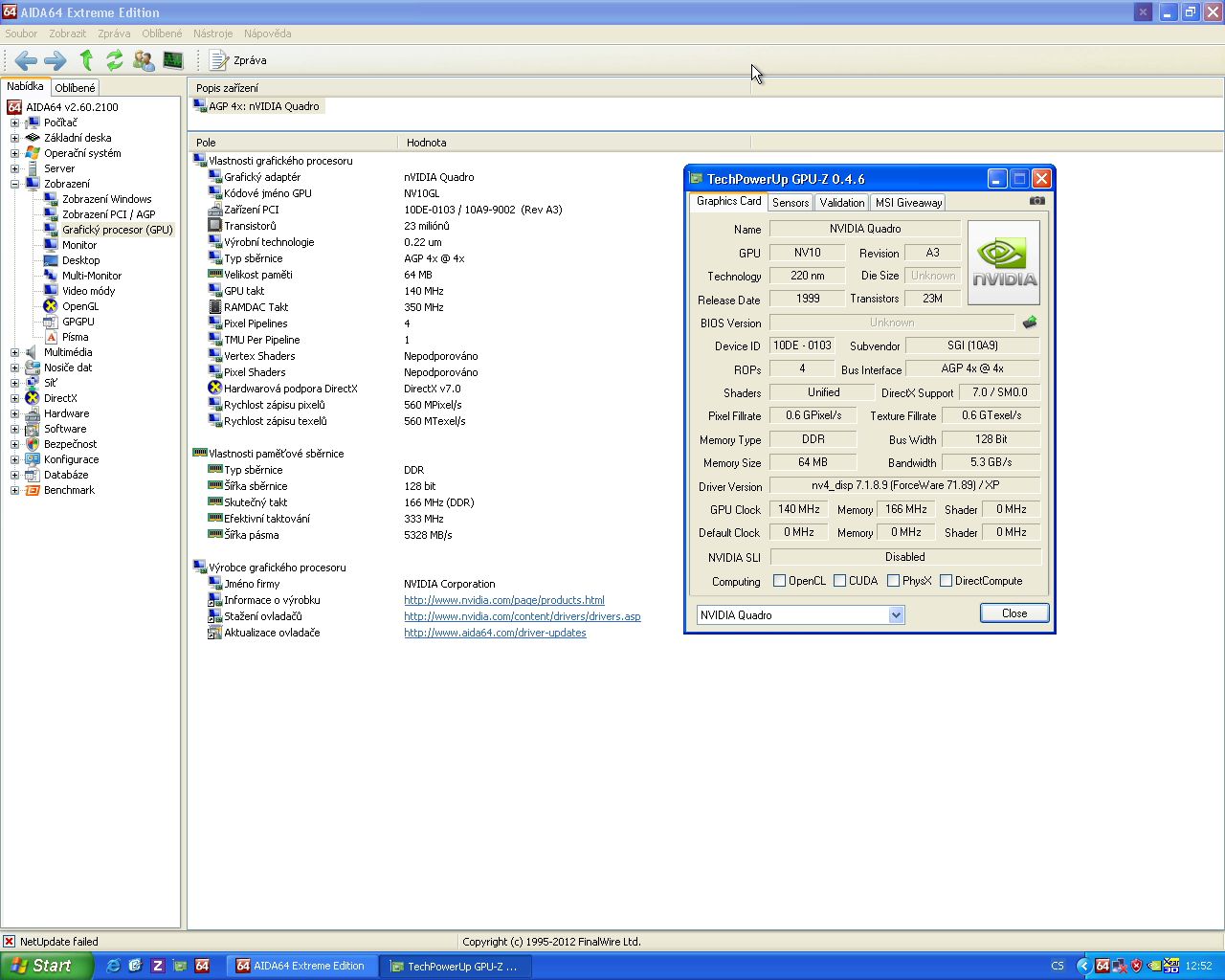Switch to the Oblíbené sidebar tab
This screenshot has width=1225, height=980.
pos(75,88)
